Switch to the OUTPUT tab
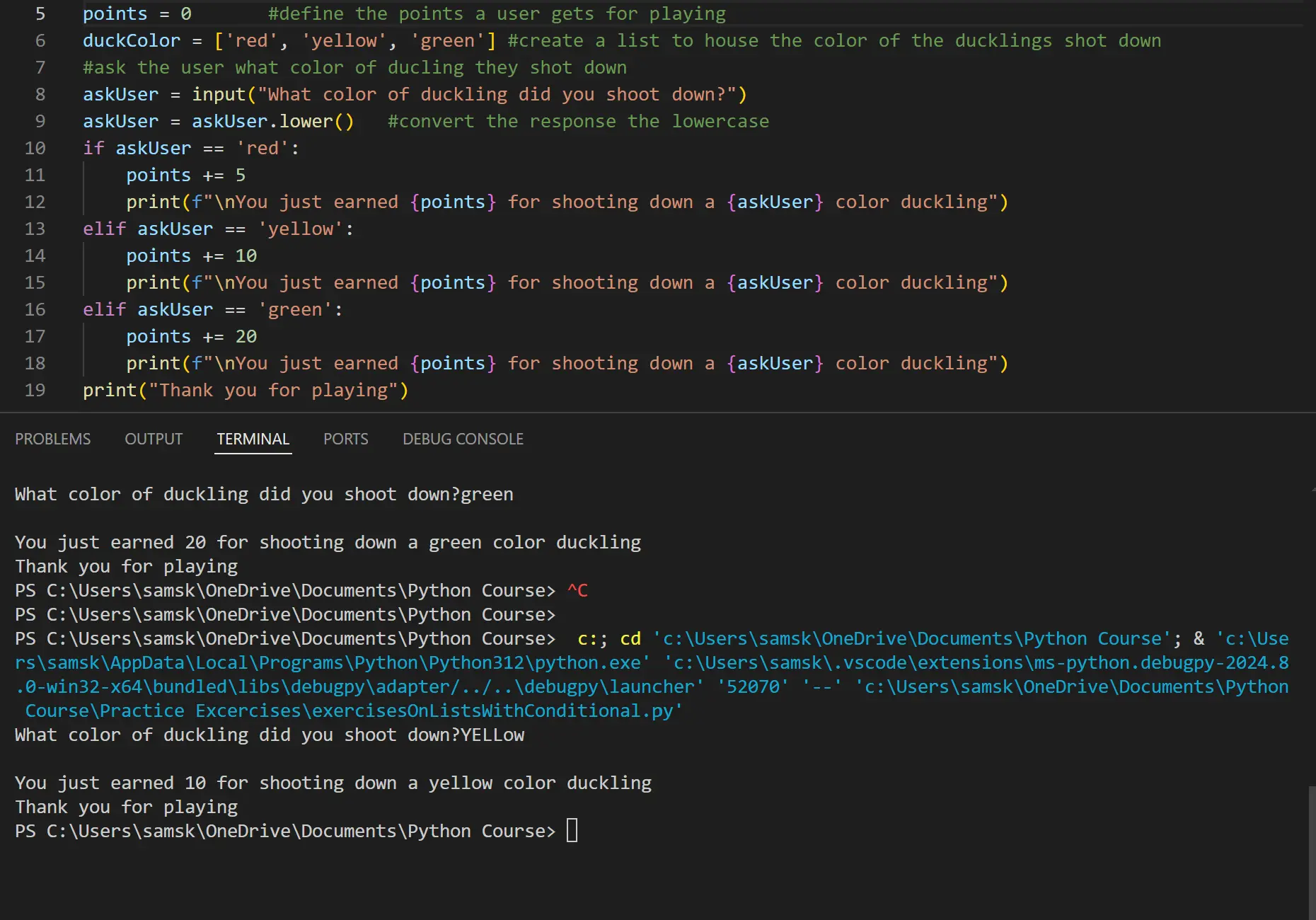 point(154,439)
